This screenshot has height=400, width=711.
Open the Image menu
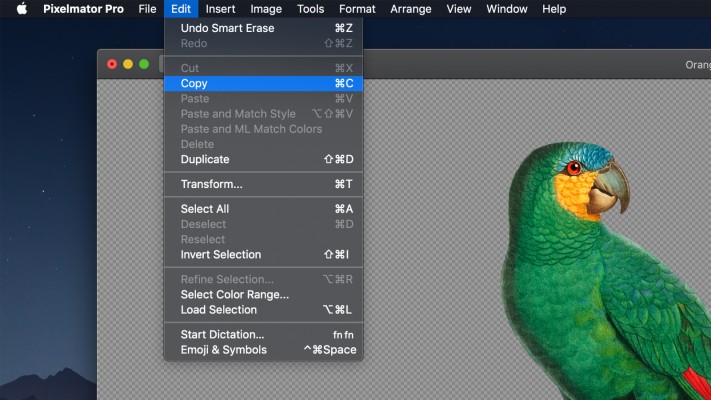point(266,9)
